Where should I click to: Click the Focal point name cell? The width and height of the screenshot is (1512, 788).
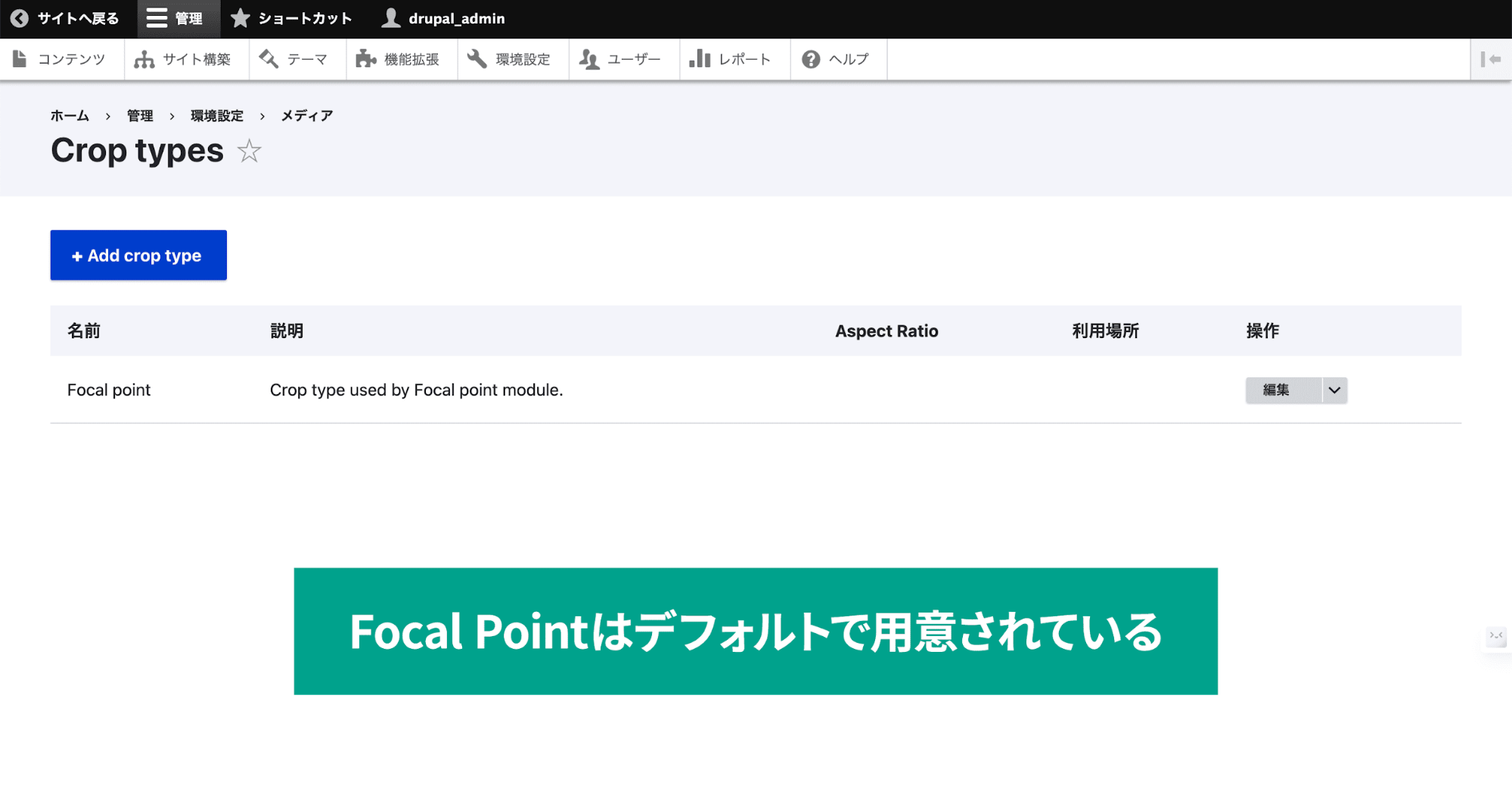pos(109,390)
